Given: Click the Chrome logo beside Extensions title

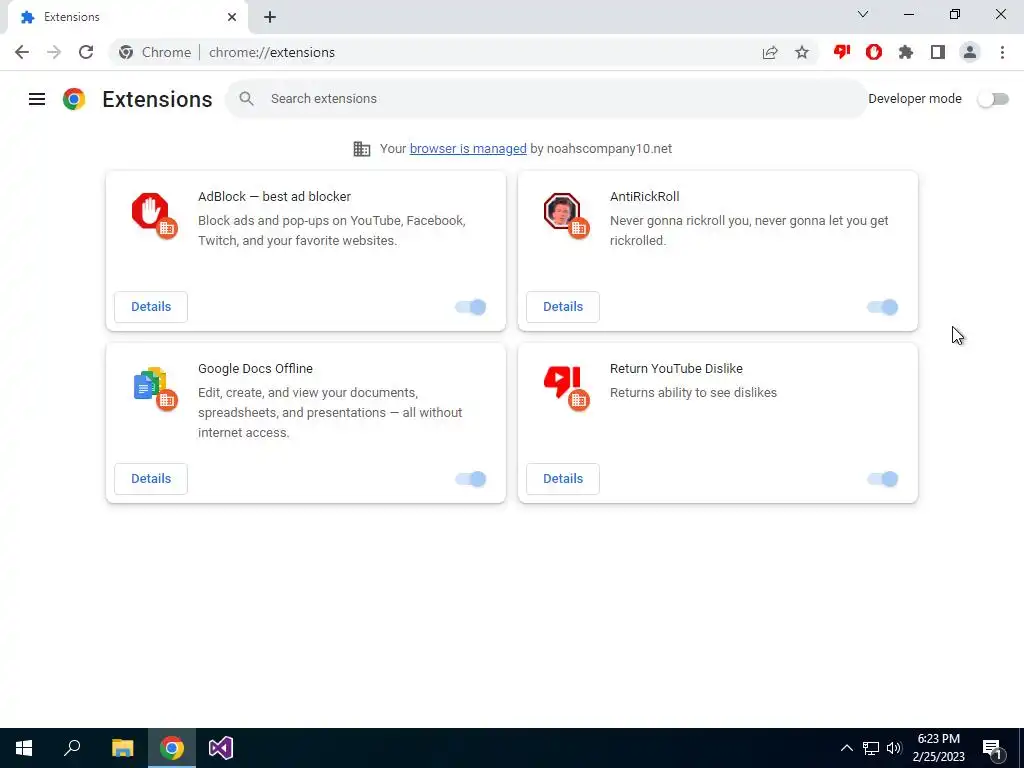Looking at the screenshot, I should coord(74,99).
